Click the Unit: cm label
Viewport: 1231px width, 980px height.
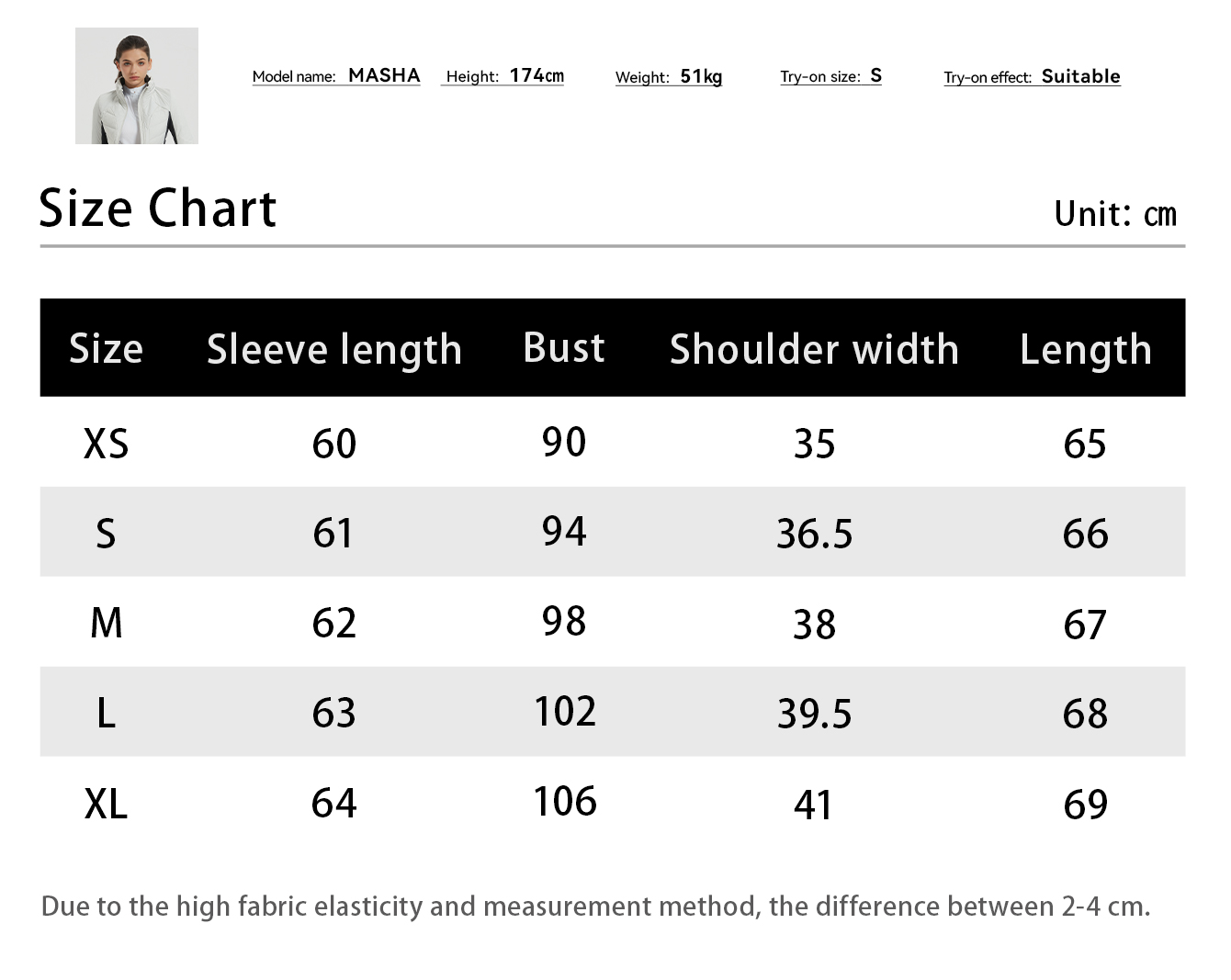point(1114,214)
